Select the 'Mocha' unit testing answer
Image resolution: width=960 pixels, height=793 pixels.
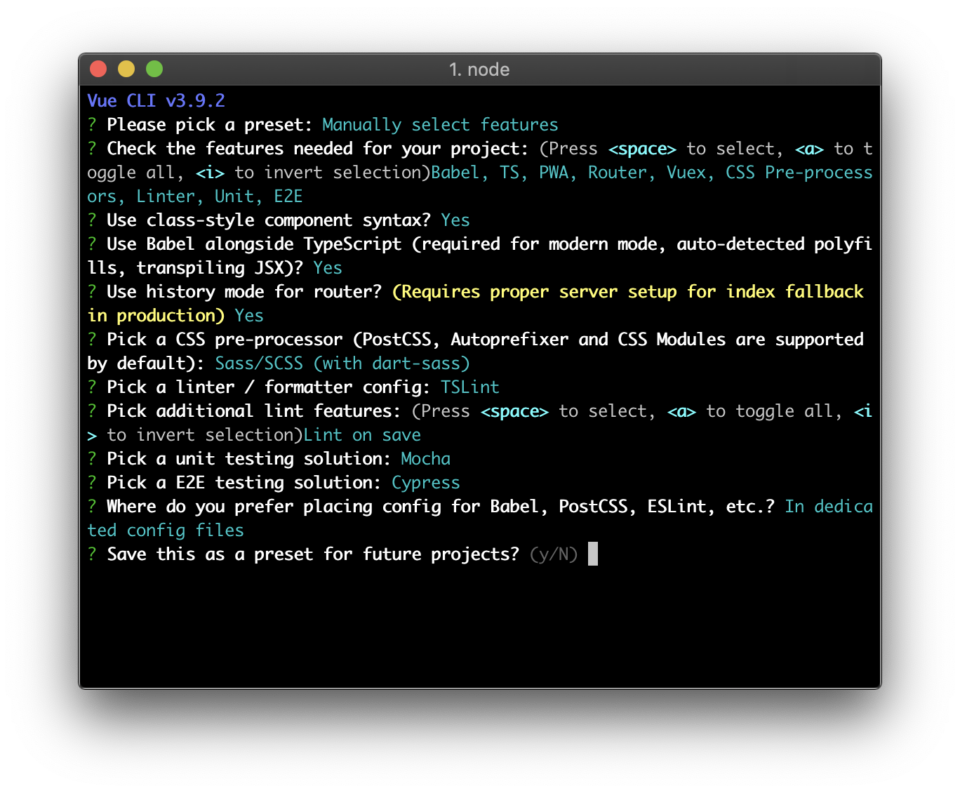tap(426, 458)
